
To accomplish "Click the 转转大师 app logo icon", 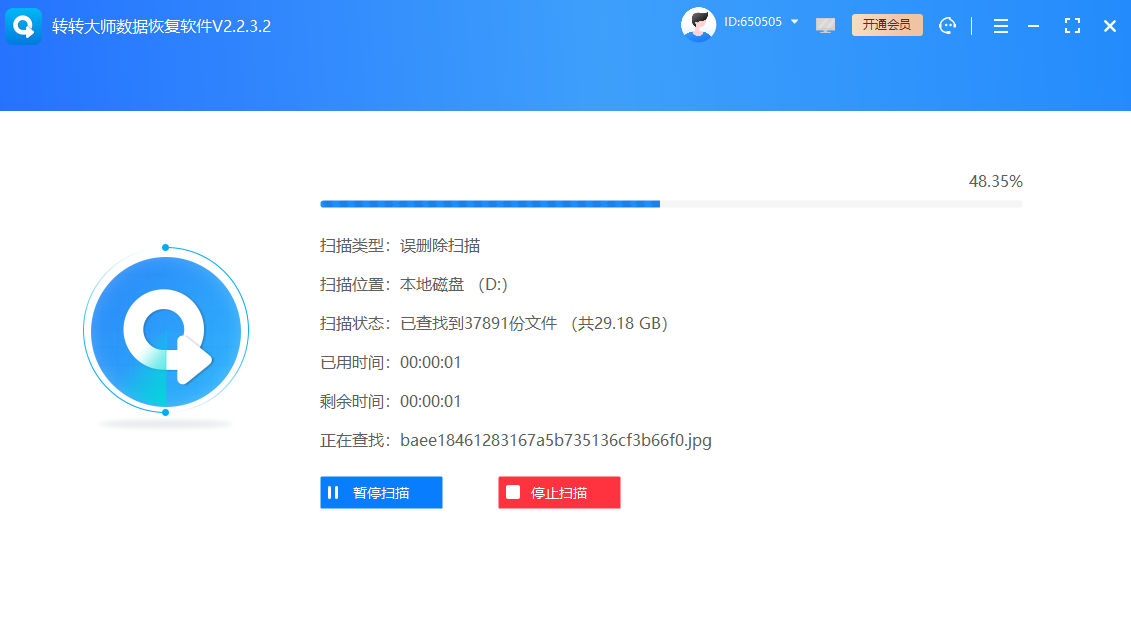I will pyautogui.click(x=23, y=24).
